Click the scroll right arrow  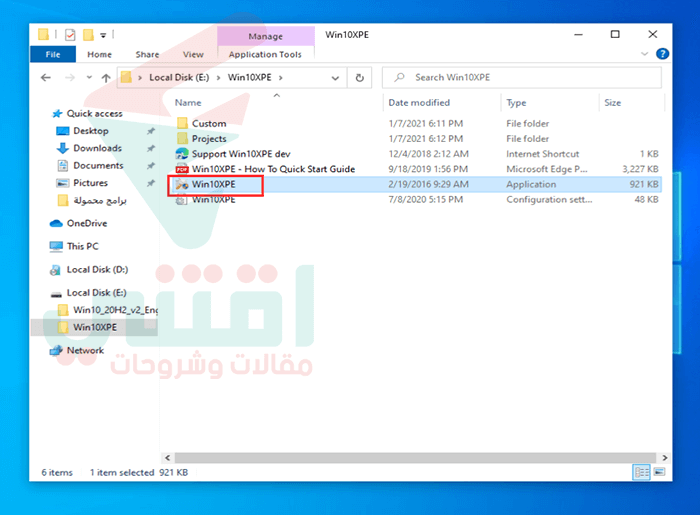(664, 458)
